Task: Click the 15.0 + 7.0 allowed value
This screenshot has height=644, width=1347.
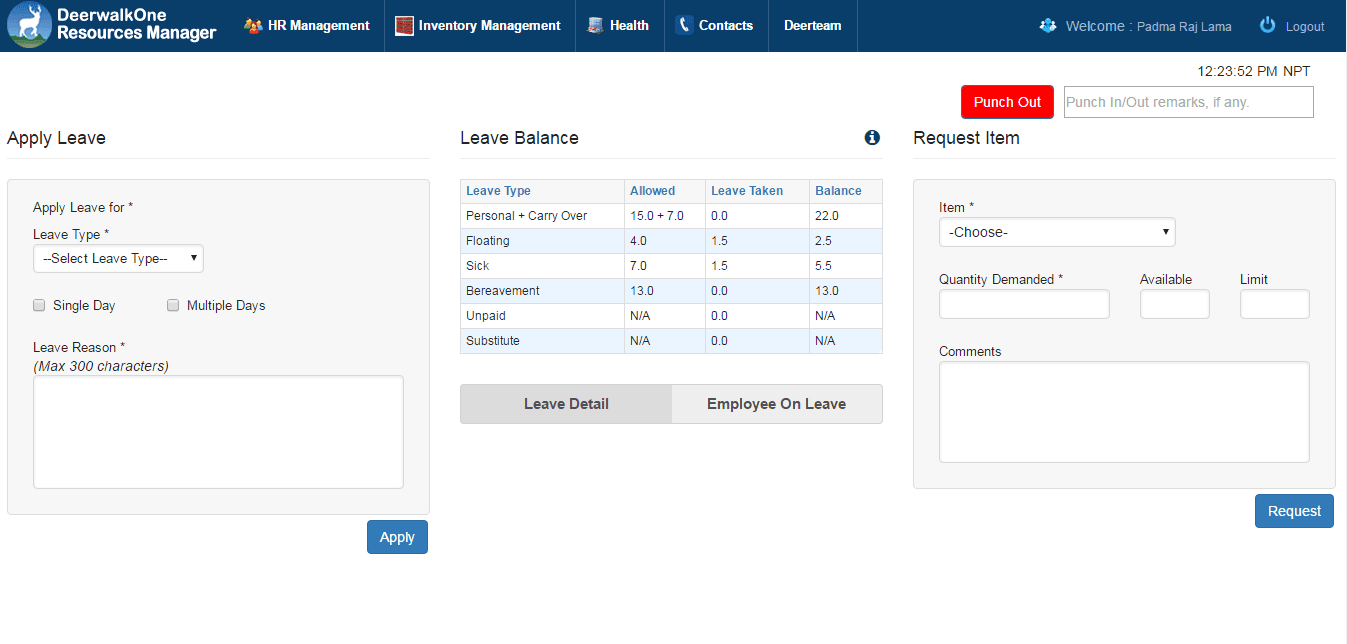Action: [657, 216]
